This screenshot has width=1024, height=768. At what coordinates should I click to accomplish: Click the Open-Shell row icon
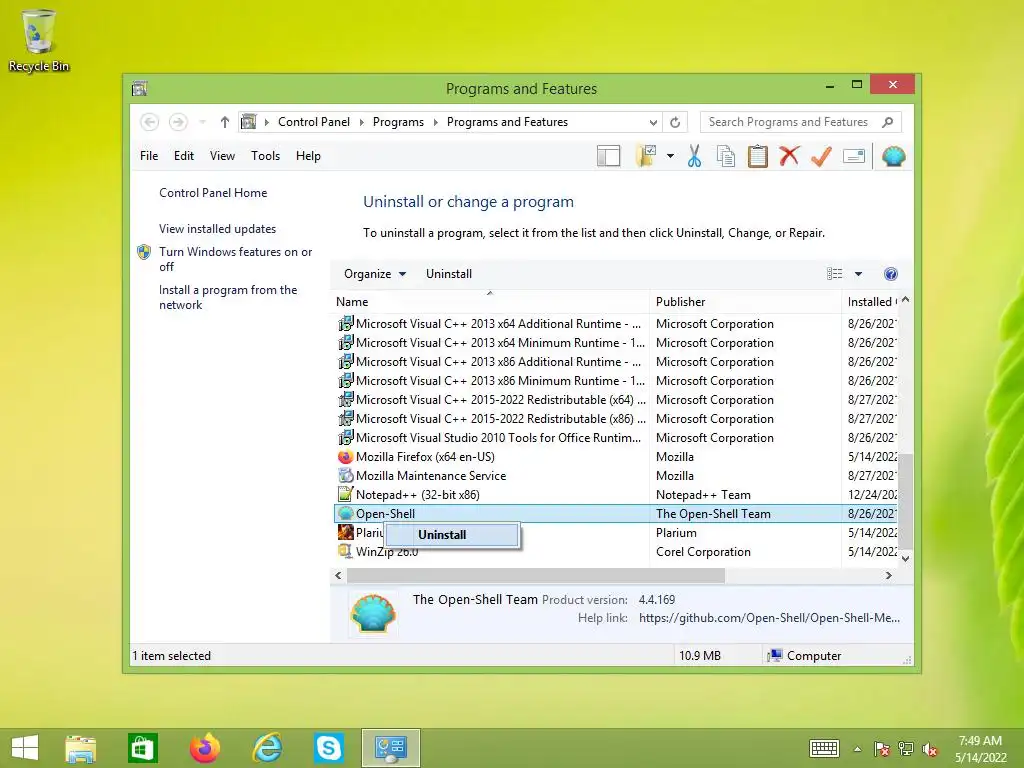(x=345, y=514)
